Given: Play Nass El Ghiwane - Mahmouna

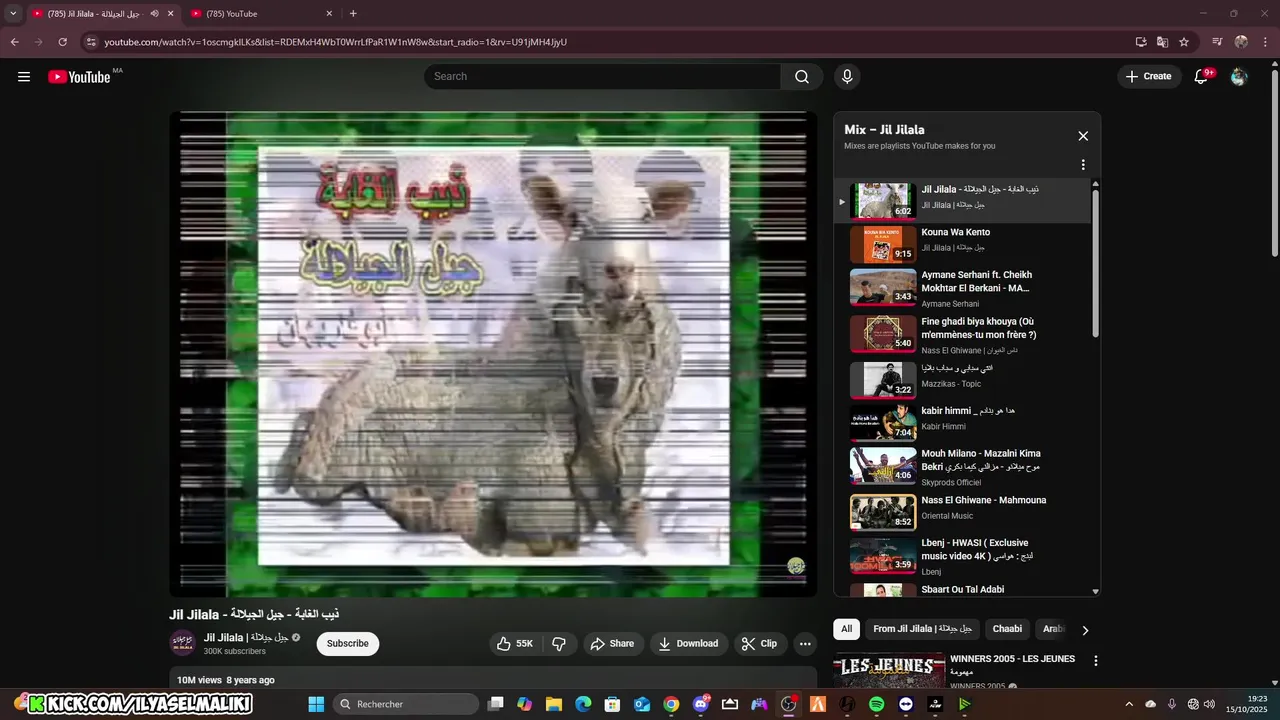Looking at the screenshot, I should pos(962,512).
